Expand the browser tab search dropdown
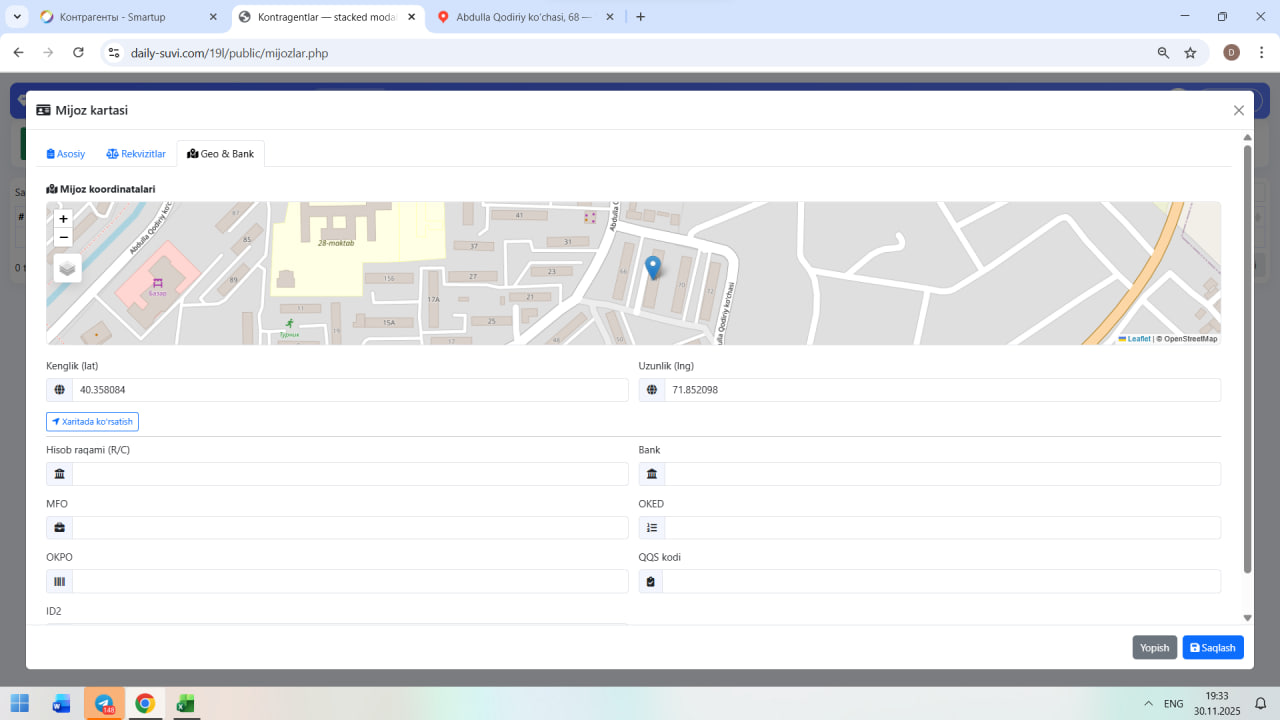 click(17, 17)
